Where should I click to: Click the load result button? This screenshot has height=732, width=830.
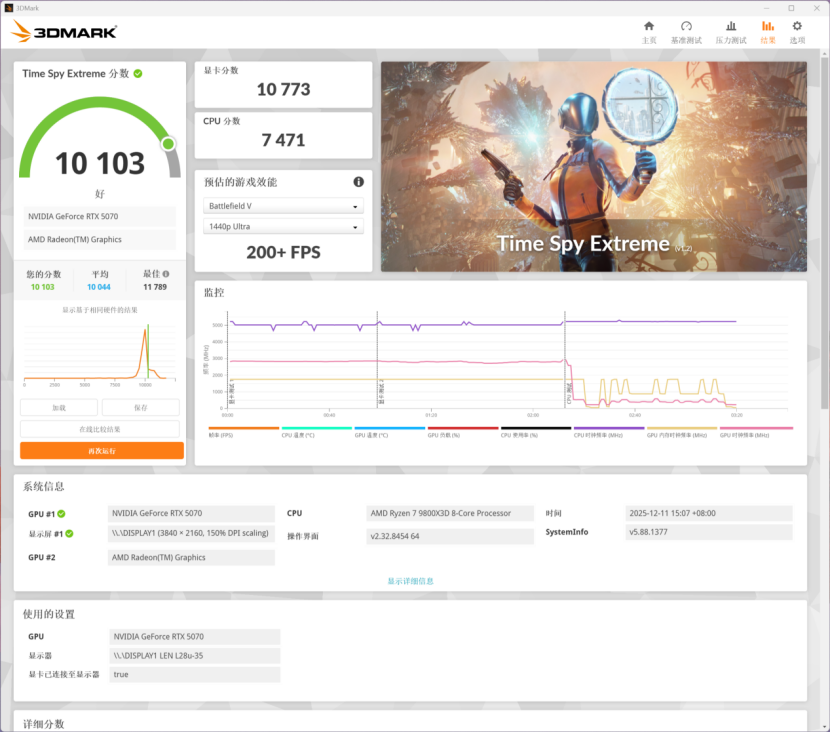(x=59, y=408)
